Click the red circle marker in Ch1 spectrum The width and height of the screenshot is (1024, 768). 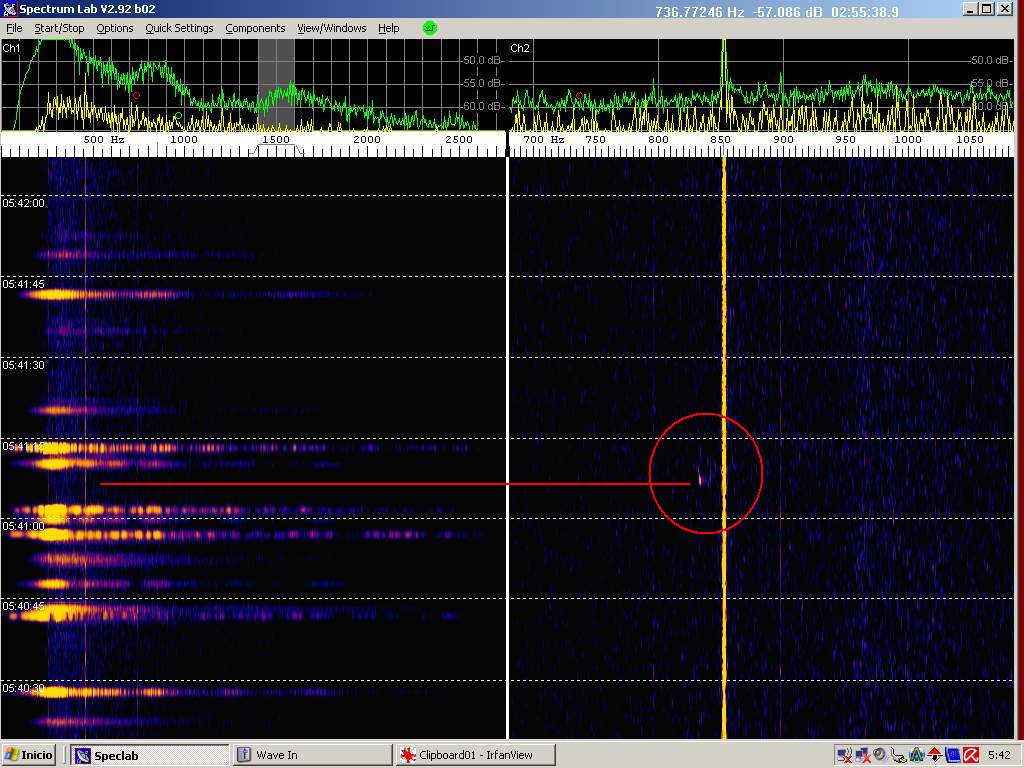click(136, 96)
